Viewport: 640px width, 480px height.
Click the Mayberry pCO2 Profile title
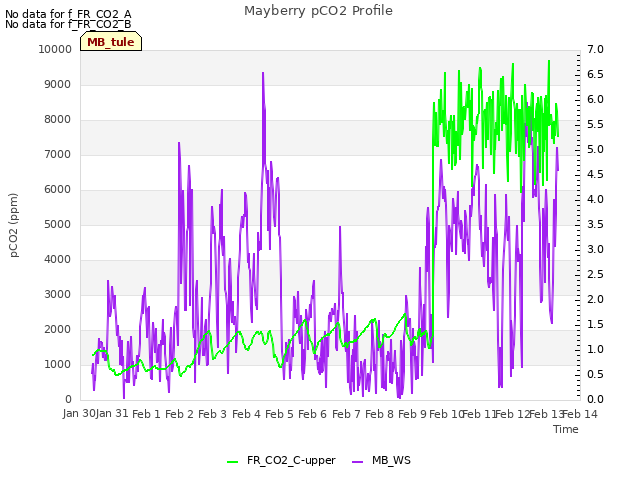click(318, 11)
